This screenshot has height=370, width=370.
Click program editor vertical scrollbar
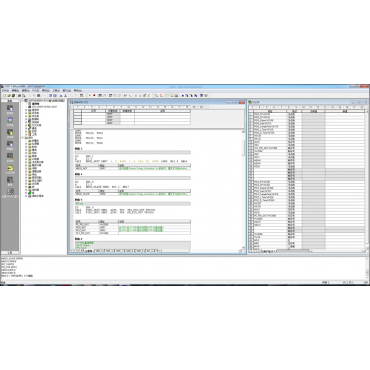(x=243, y=189)
